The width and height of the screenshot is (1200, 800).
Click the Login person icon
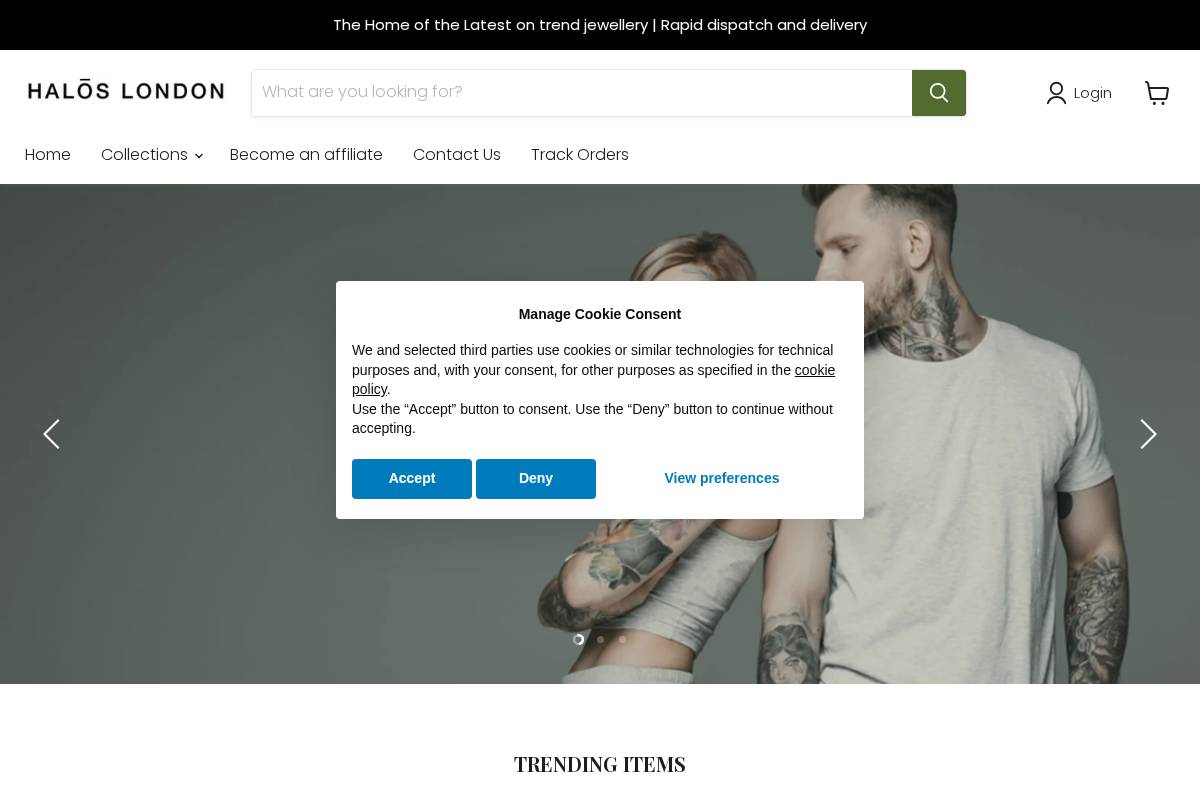click(1056, 93)
